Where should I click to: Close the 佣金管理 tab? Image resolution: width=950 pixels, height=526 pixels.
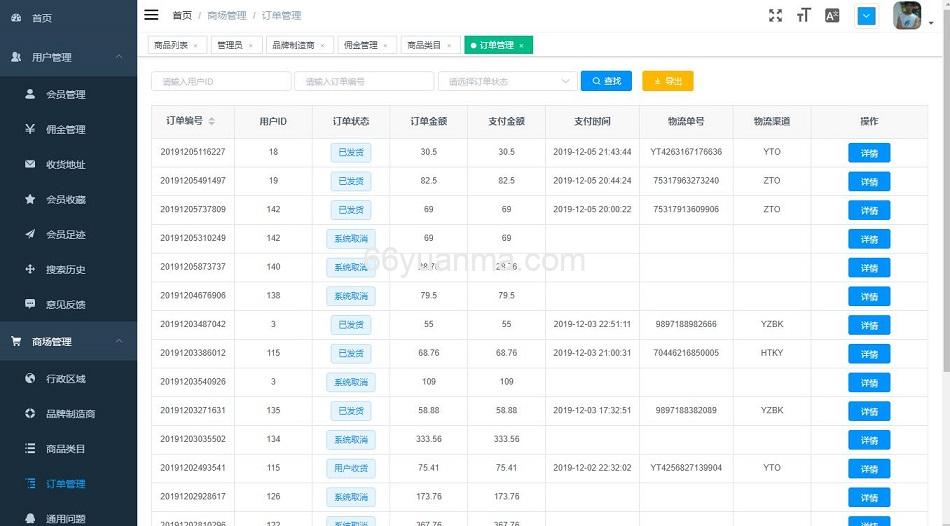[x=385, y=45]
